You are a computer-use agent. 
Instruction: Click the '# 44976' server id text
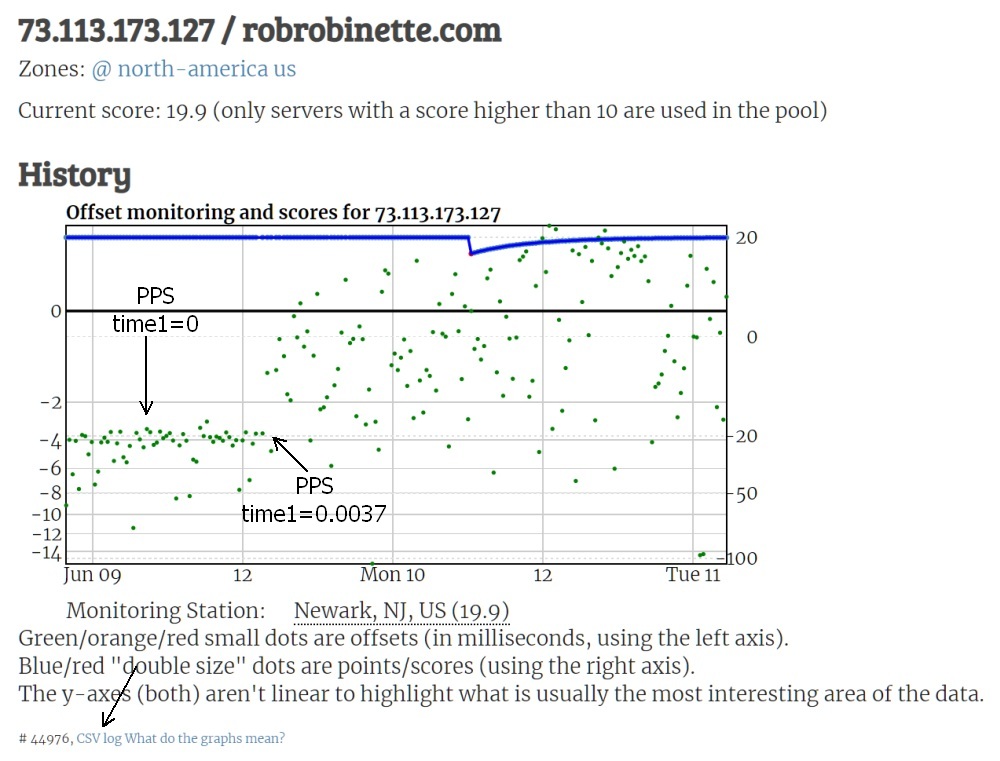pyautogui.click(x=44, y=739)
